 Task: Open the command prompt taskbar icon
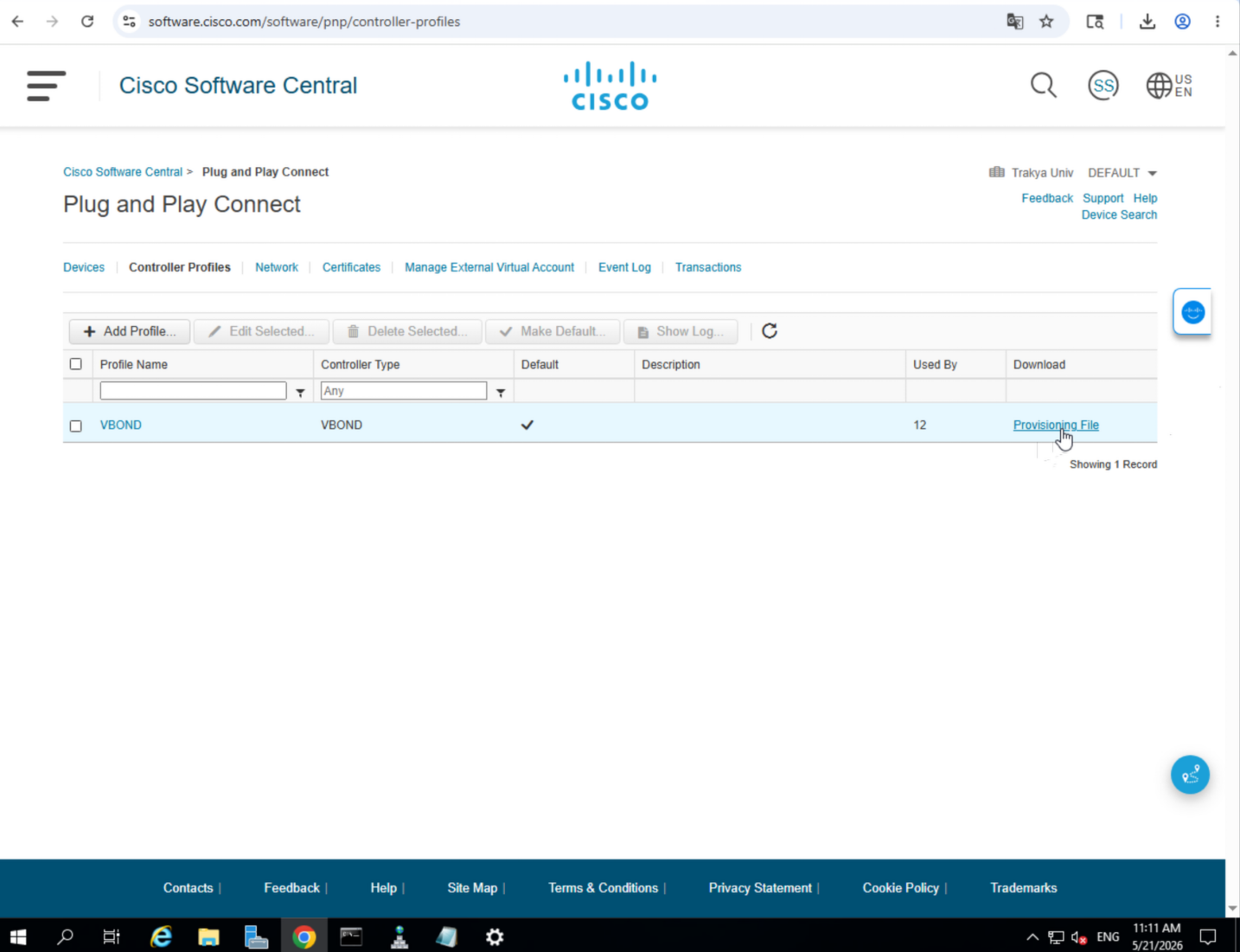point(351,936)
